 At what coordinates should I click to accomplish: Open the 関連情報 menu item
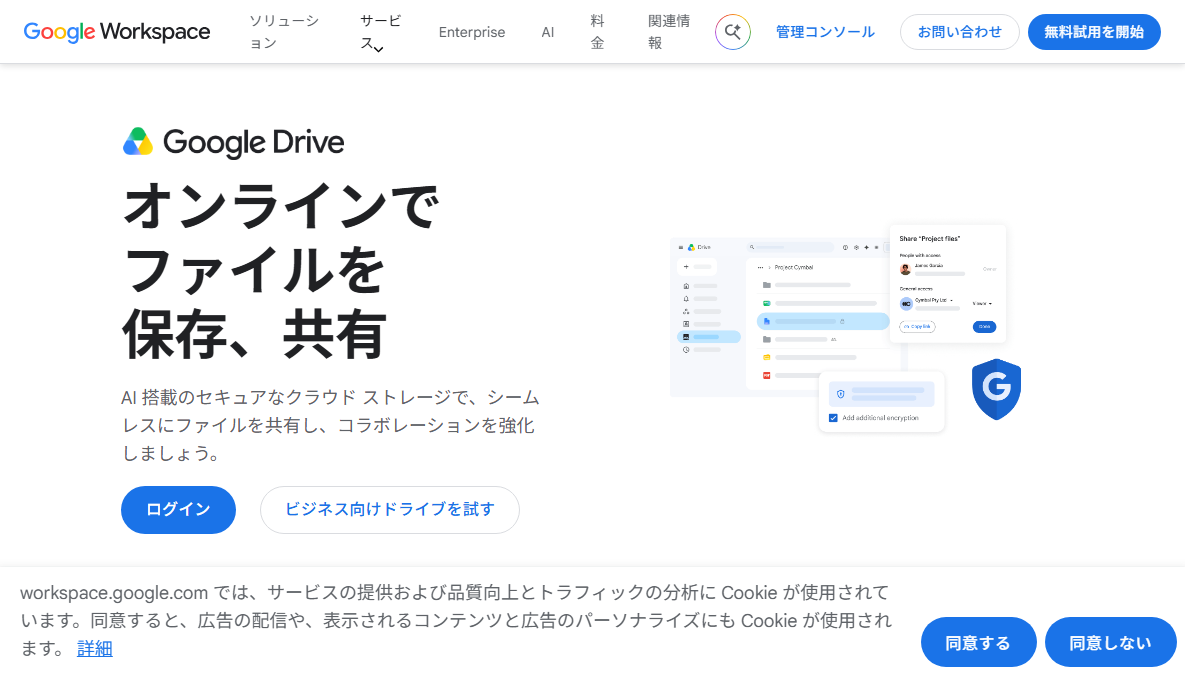[x=669, y=32]
